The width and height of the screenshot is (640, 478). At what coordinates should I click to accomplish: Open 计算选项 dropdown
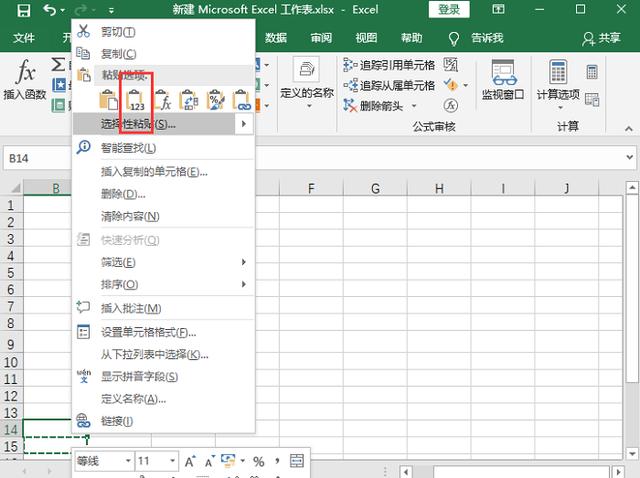(x=558, y=84)
